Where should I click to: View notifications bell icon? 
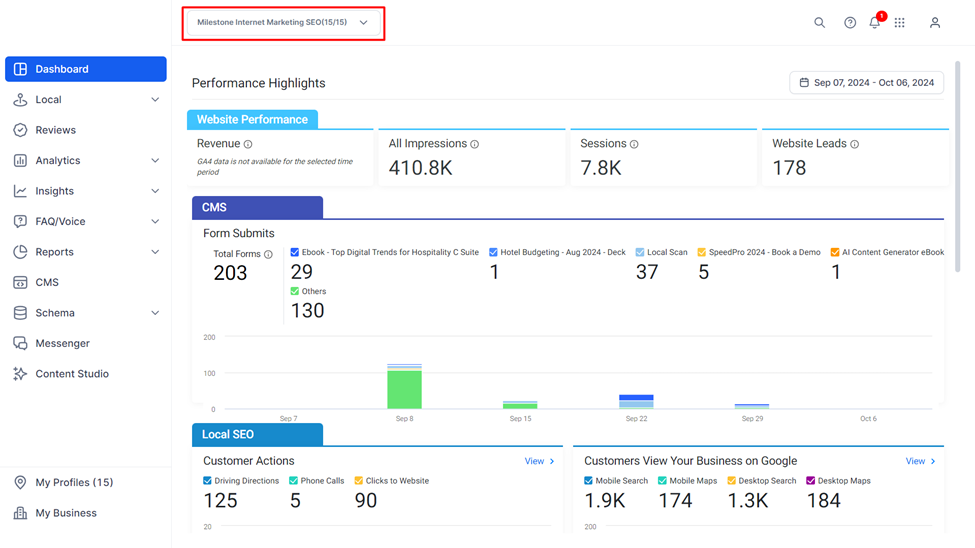click(x=875, y=22)
